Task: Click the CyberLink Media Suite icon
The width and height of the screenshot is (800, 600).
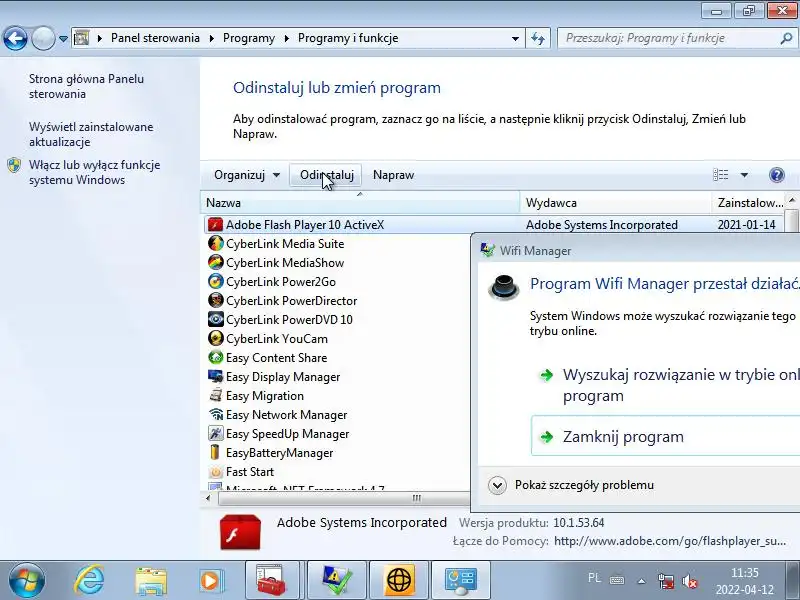Action: point(215,243)
